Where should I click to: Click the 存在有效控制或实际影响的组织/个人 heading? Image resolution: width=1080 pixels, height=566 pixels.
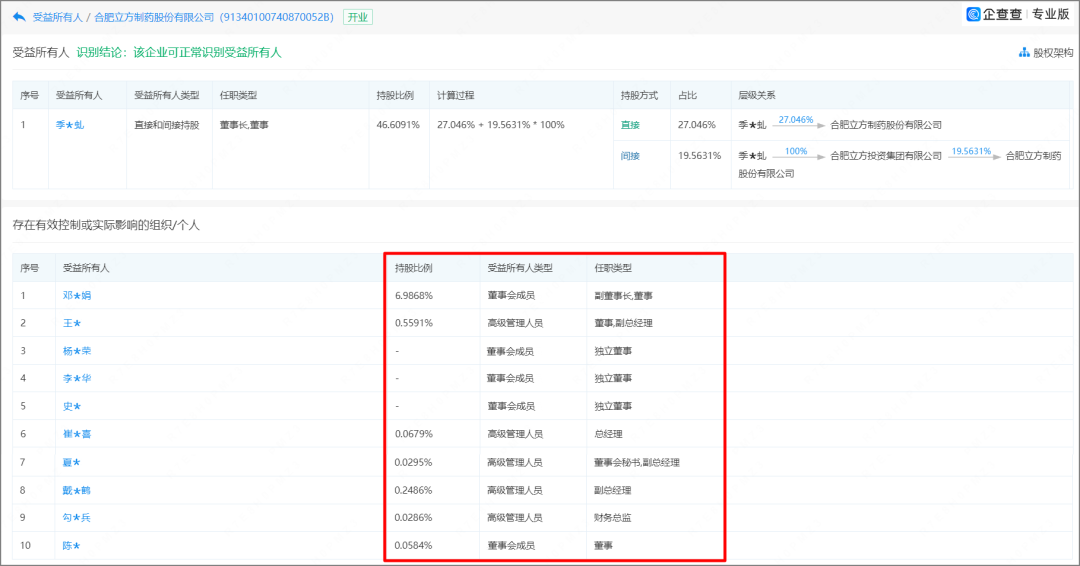[x=106, y=225]
